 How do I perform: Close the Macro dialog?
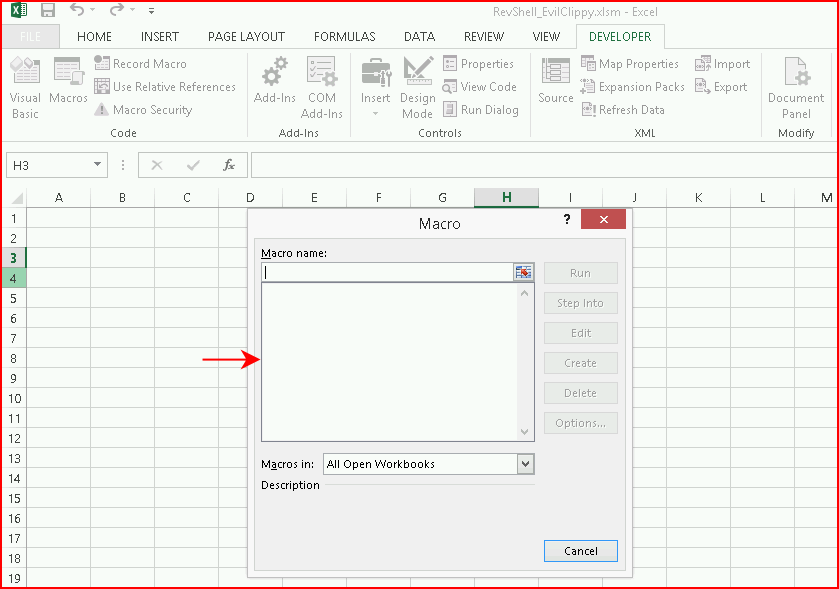point(604,219)
